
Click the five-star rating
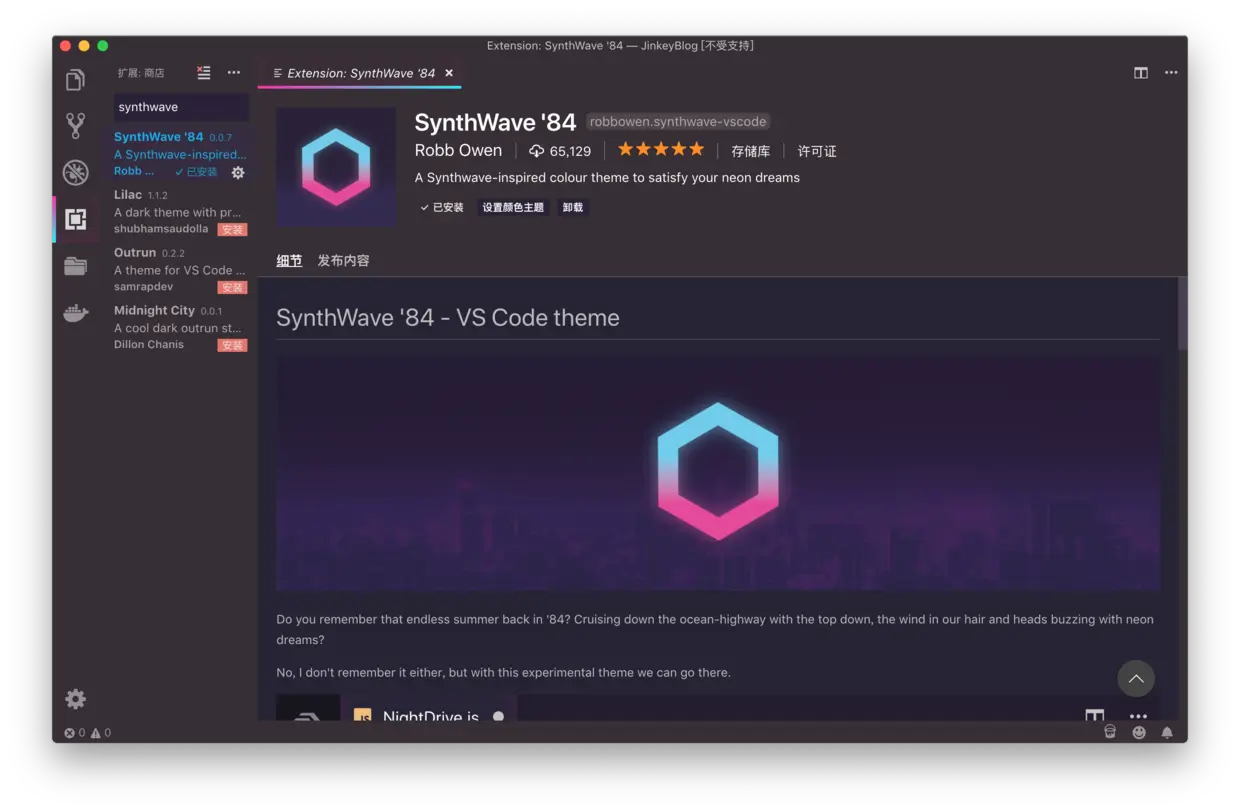(661, 150)
